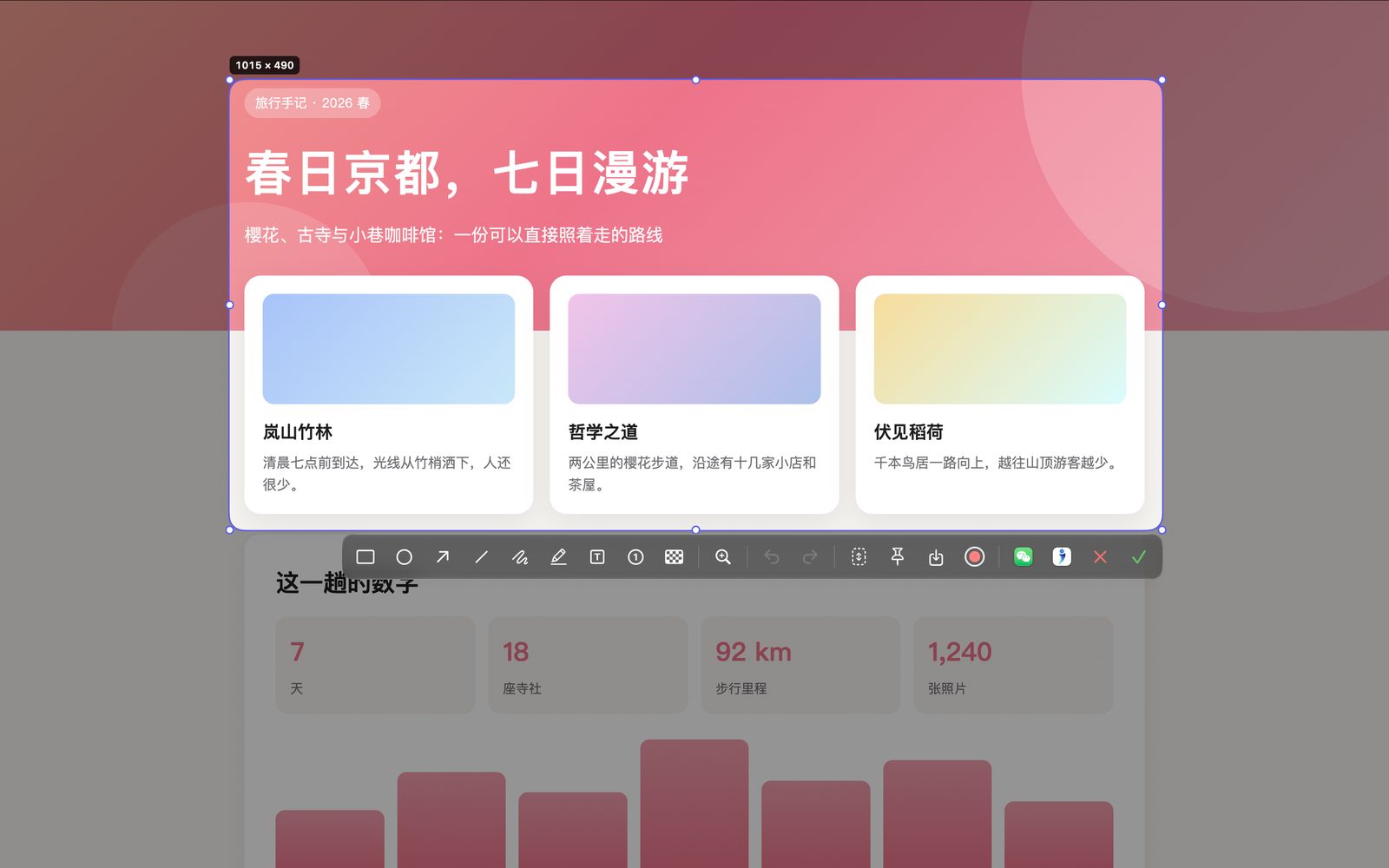
Task: Click the 92 km stat value
Action: click(x=754, y=652)
